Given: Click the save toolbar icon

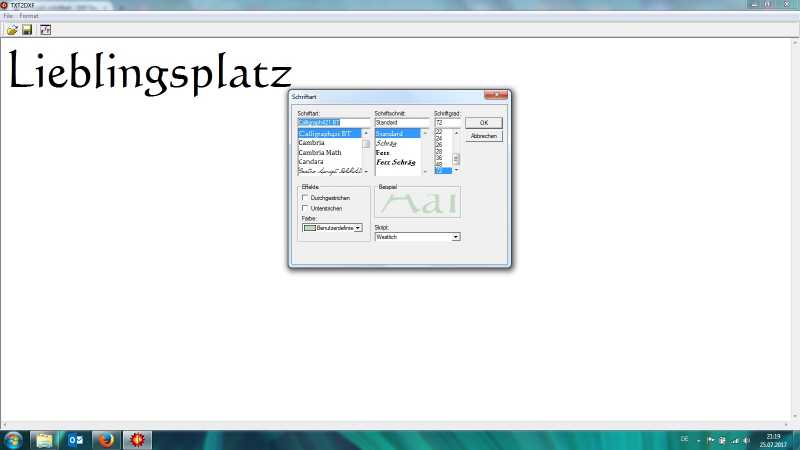Looking at the screenshot, I should (x=27, y=29).
